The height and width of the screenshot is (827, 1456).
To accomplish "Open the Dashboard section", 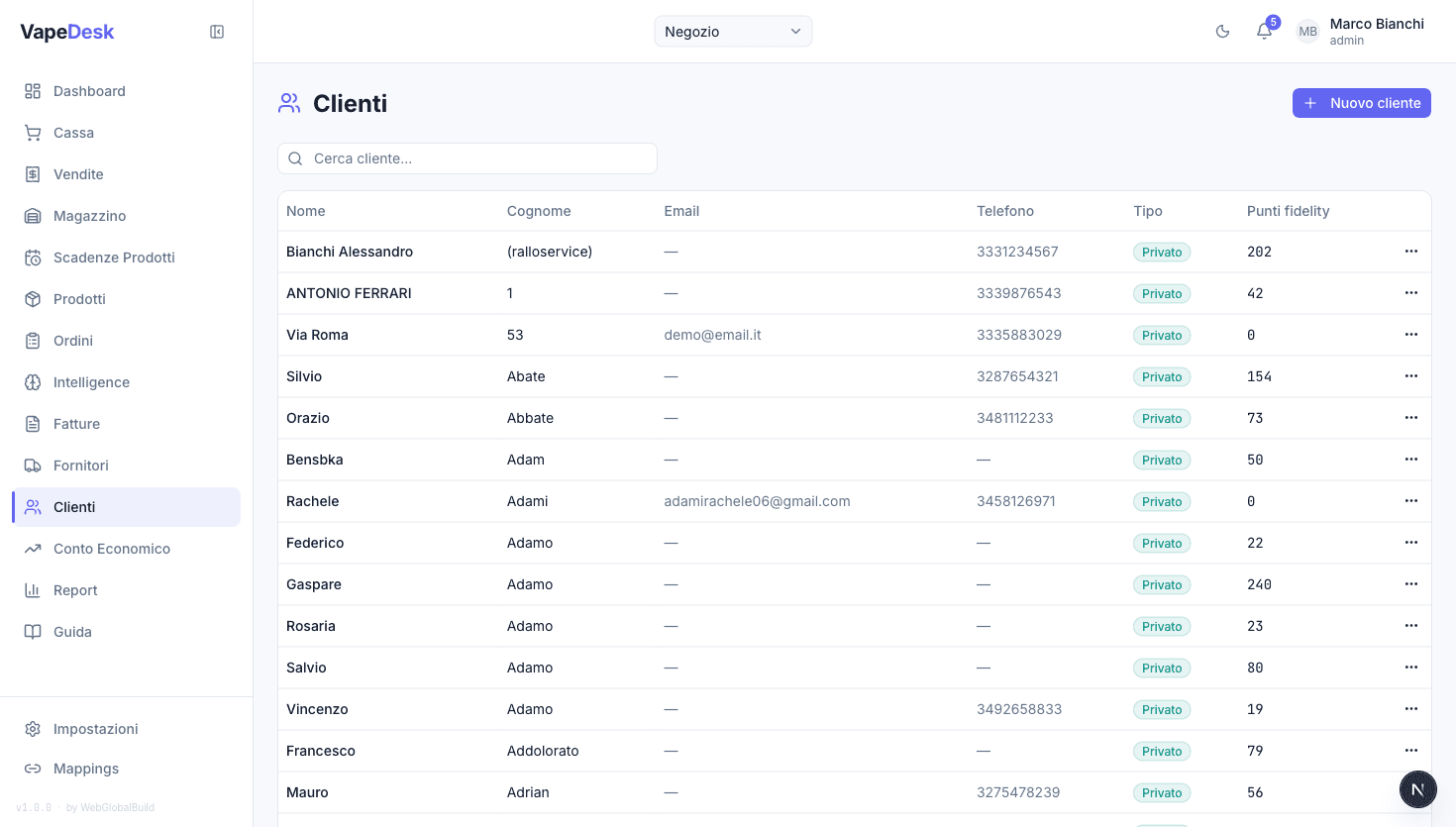I will (87, 90).
